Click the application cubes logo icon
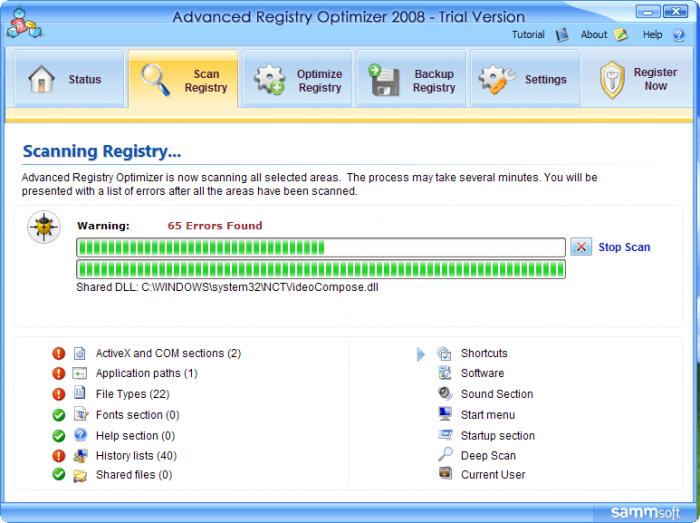Screen dimensions: 700x523 pos(24,23)
